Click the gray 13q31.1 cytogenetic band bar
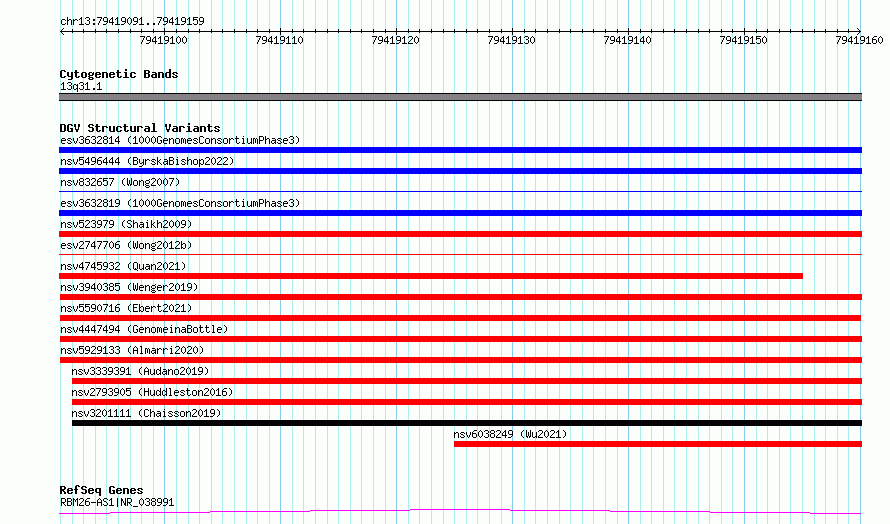The width and height of the screenshot is (890, 524). pyautogui.click(x=460, y=98)
